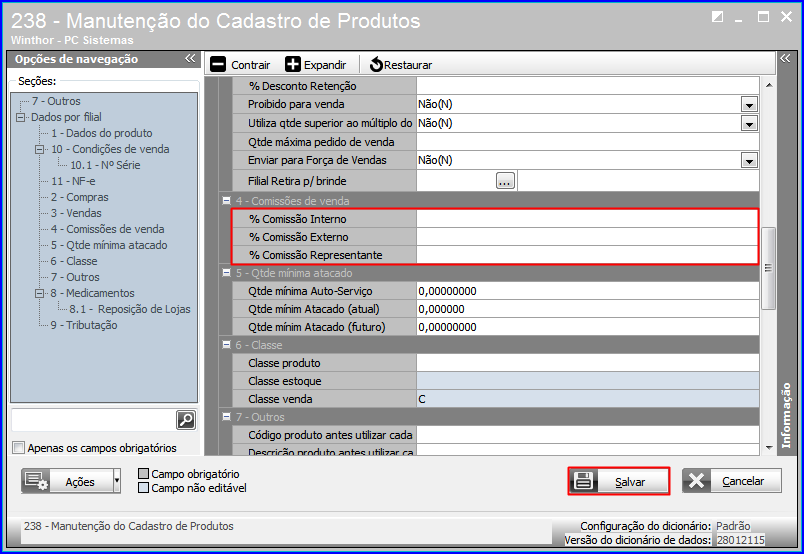
Task: Select top '7 - Outros' item above Dados por filial
Action: pos(56,101)
